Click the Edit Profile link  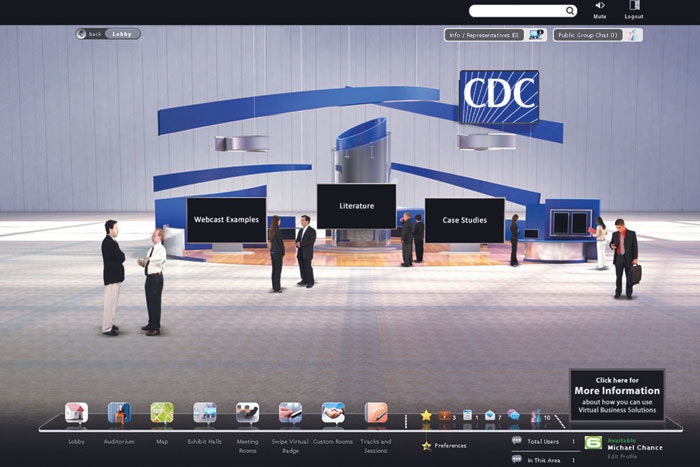tap(622, 456)
